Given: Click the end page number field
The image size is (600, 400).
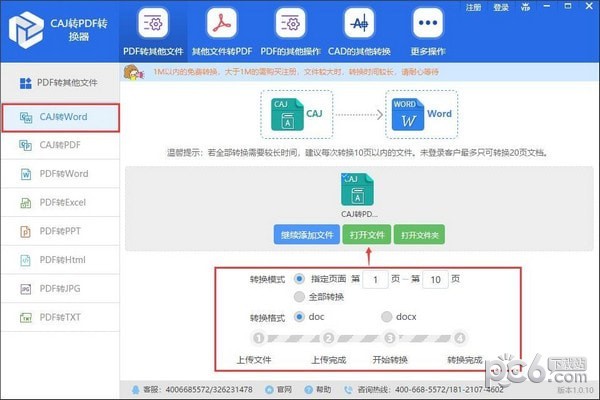Looking at the screenshot, I should point(435,279).
